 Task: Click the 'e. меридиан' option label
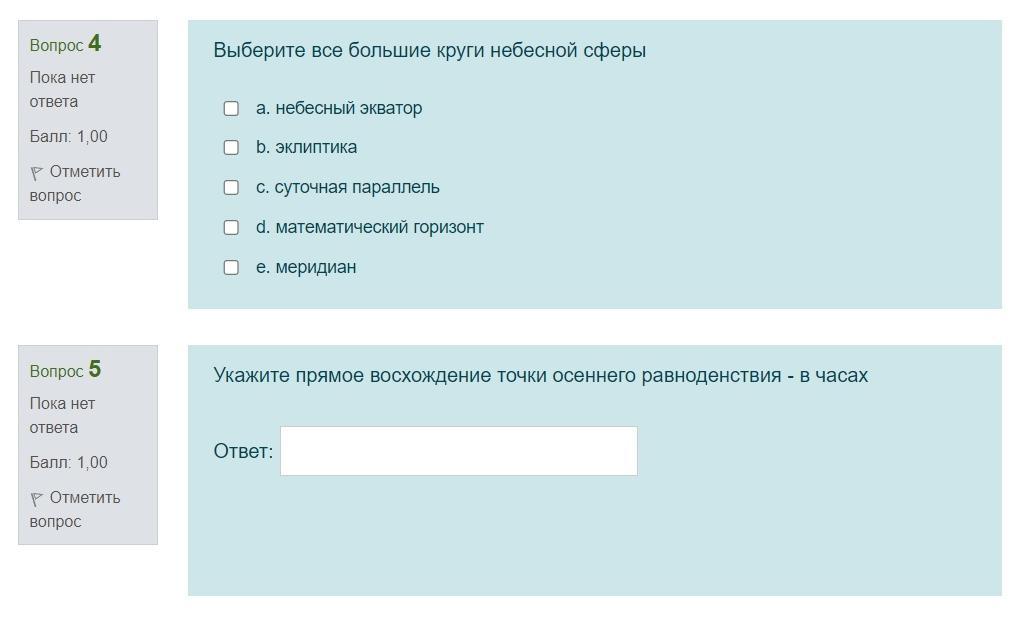306,268
